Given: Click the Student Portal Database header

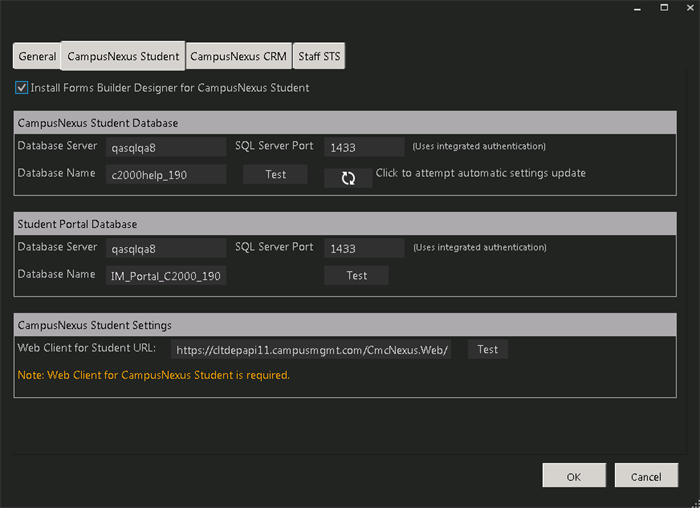Looking at the screenshot, I should point(345,224).
